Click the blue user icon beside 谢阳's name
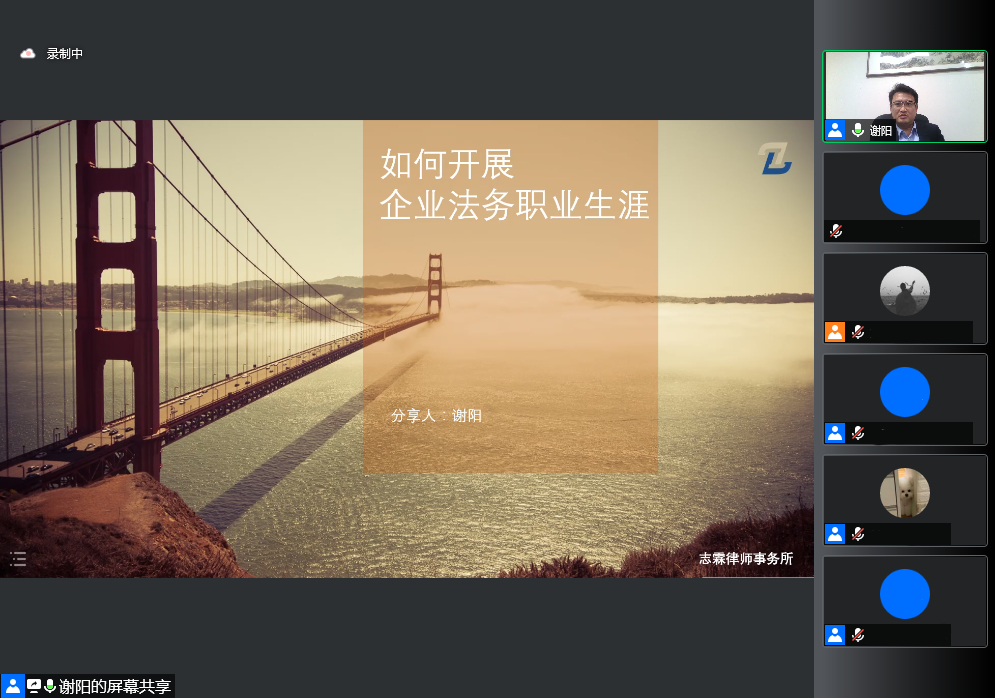This screenshot has width=995, height=698. [x=835, y=130]
